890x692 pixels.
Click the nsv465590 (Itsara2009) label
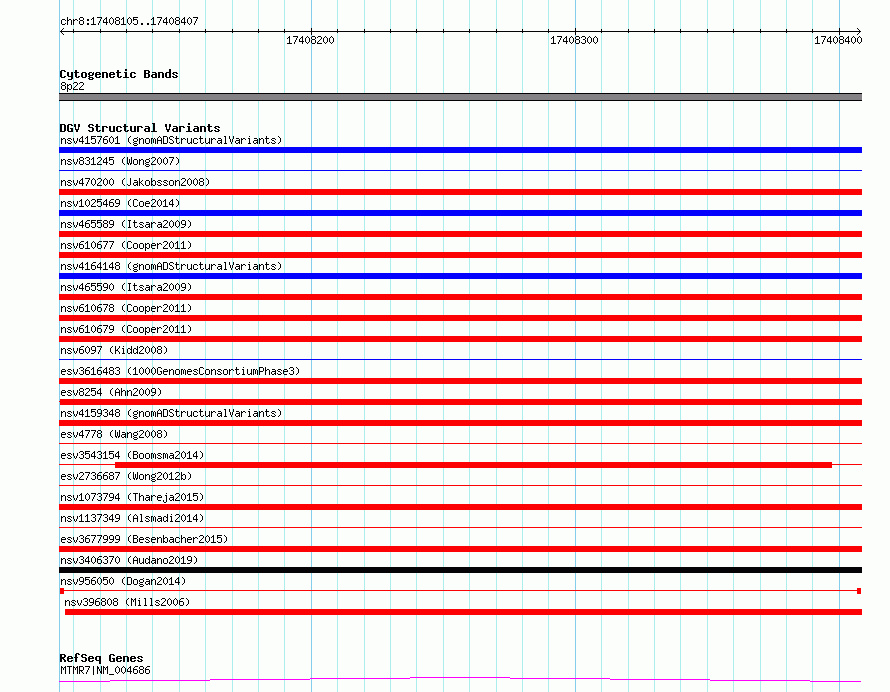tap(126, 287)
